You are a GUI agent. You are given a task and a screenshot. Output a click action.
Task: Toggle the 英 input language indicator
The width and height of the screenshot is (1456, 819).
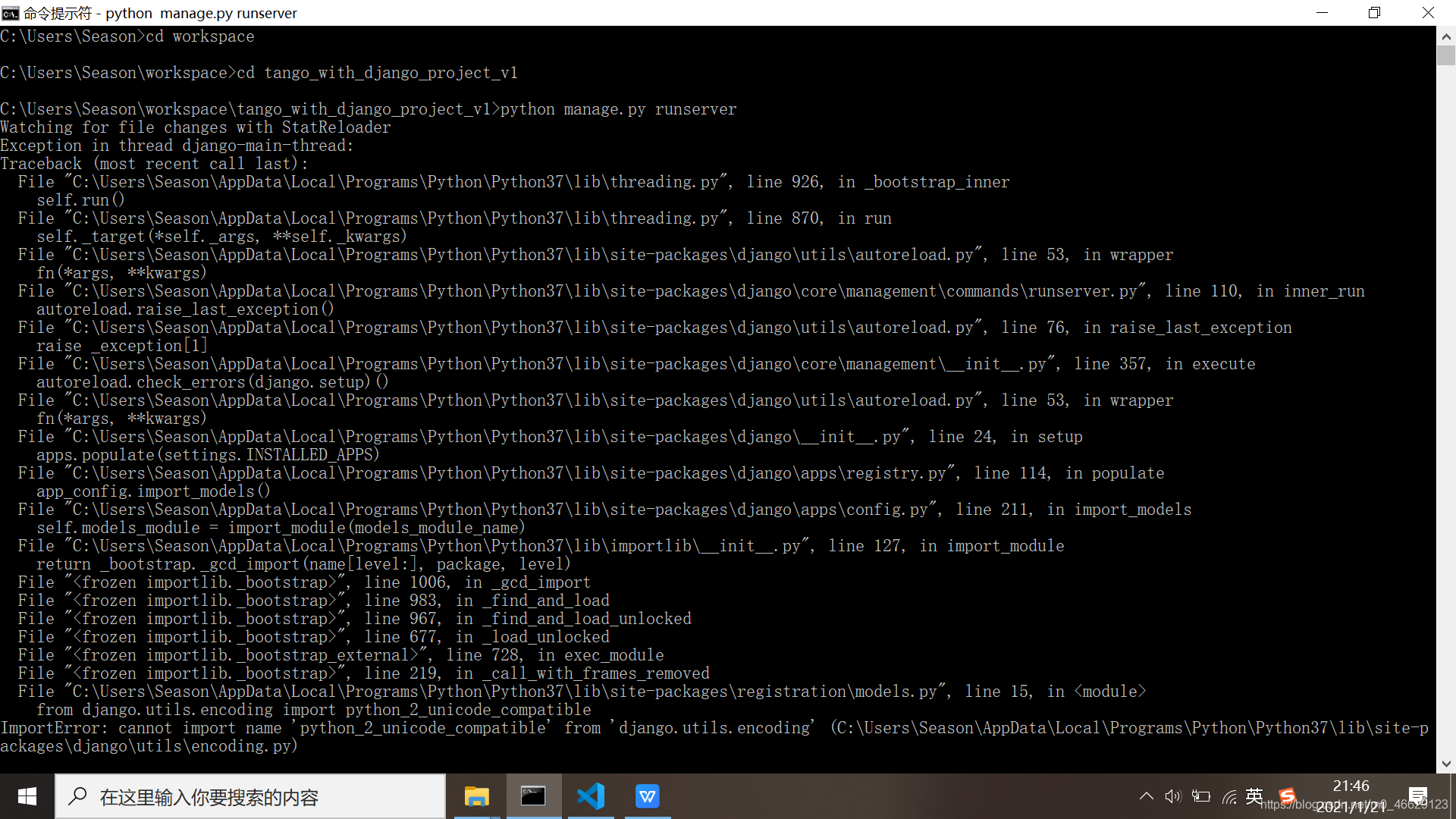point(1254,796)
